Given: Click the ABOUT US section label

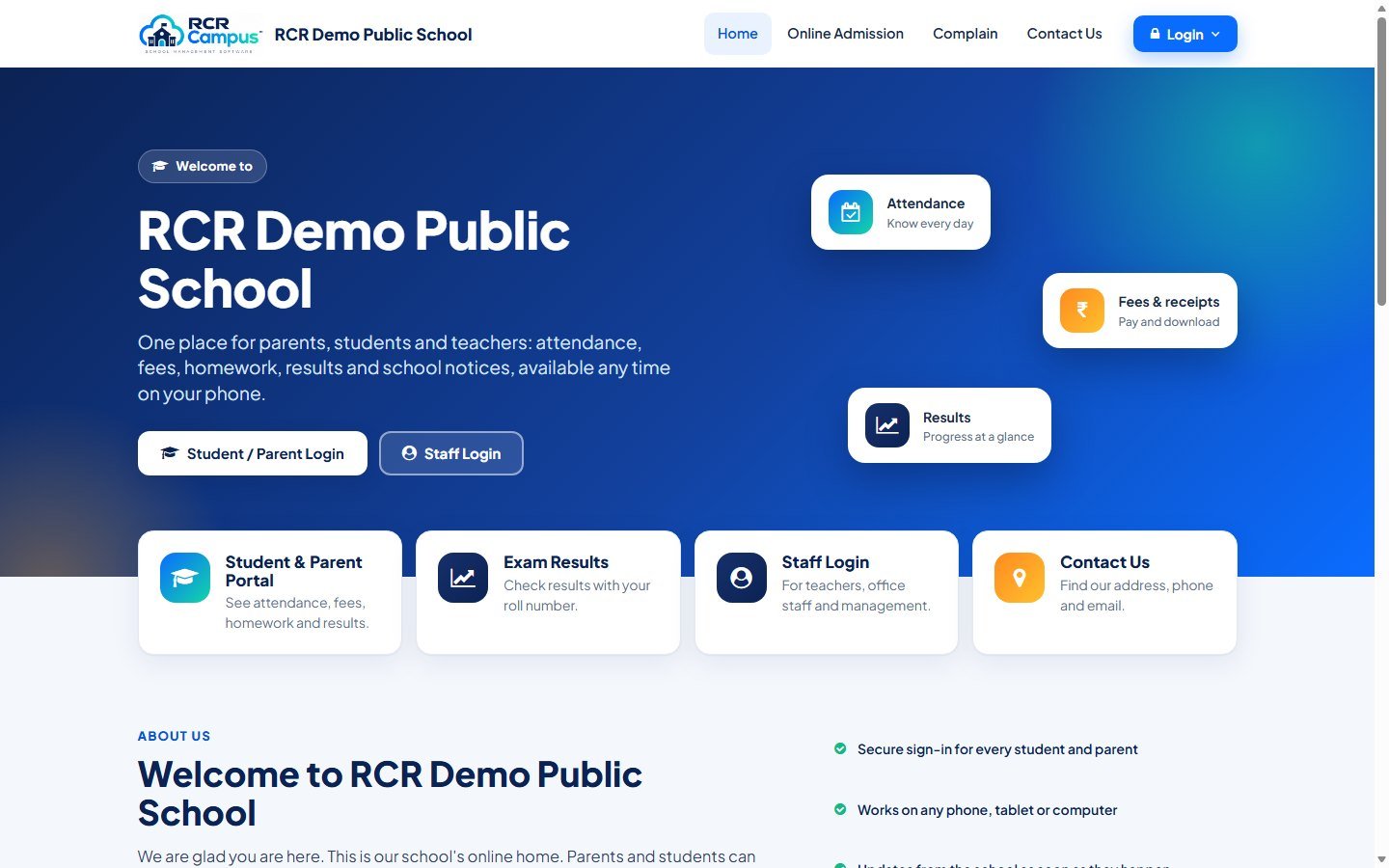Looking at the screenshot, I should pos(174,736).
